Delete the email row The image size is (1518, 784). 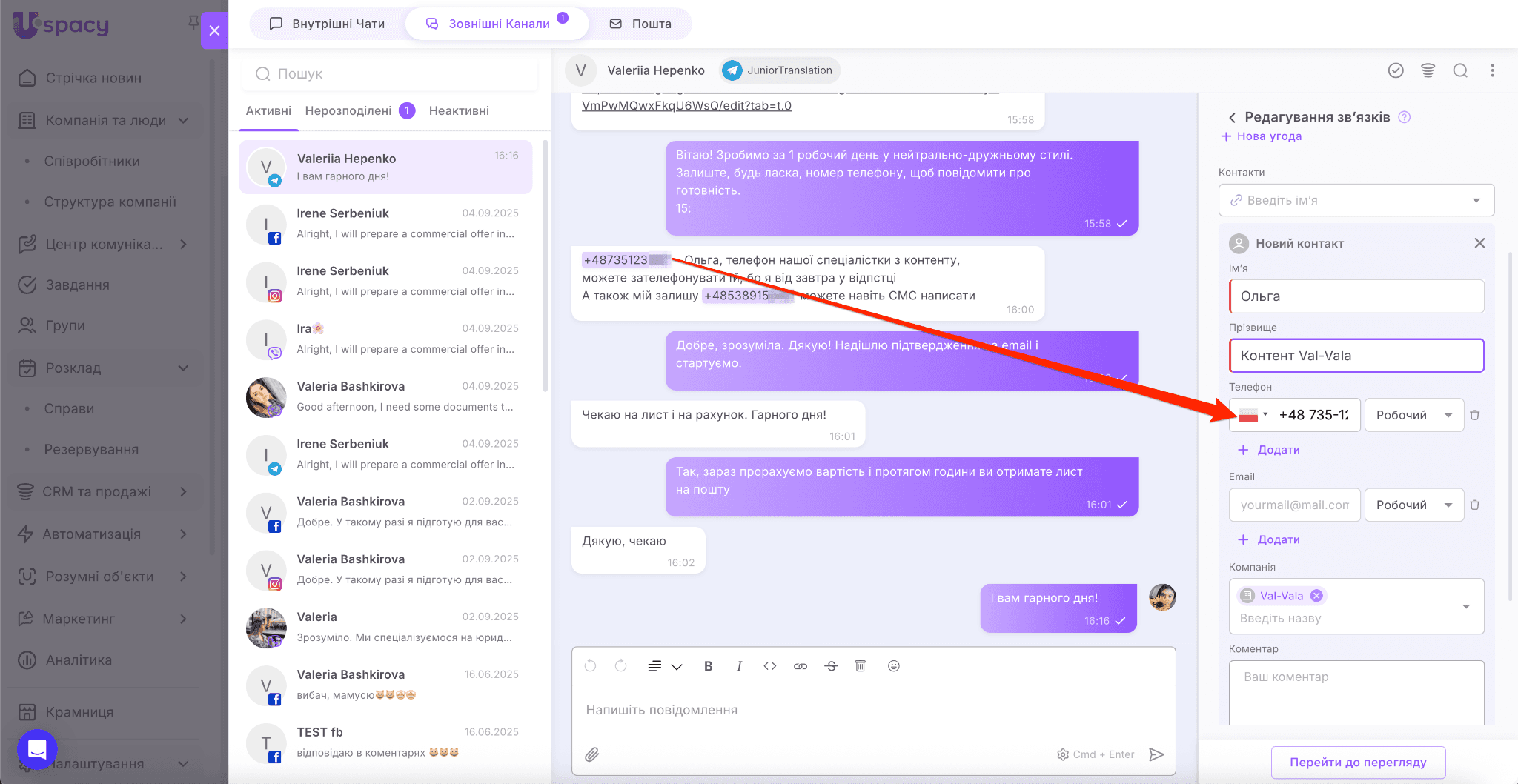[x=1475, y=505]
